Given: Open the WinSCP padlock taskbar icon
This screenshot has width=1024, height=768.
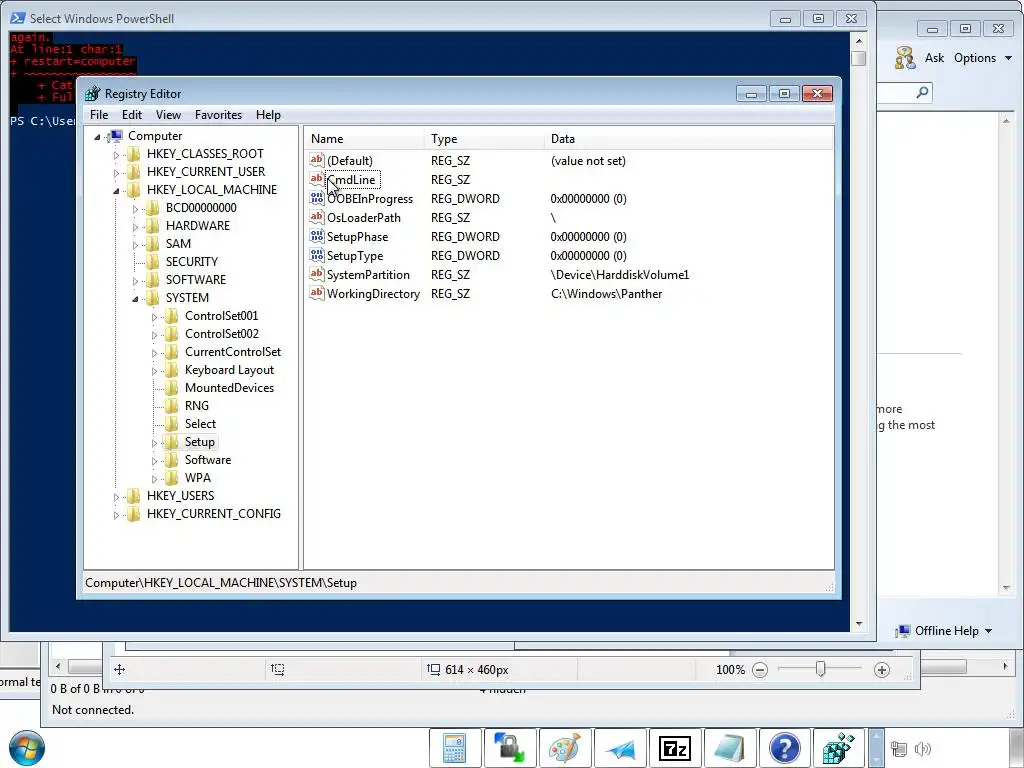Looking at the screenshot, I should pyautogui.click(x=509, y=748).
